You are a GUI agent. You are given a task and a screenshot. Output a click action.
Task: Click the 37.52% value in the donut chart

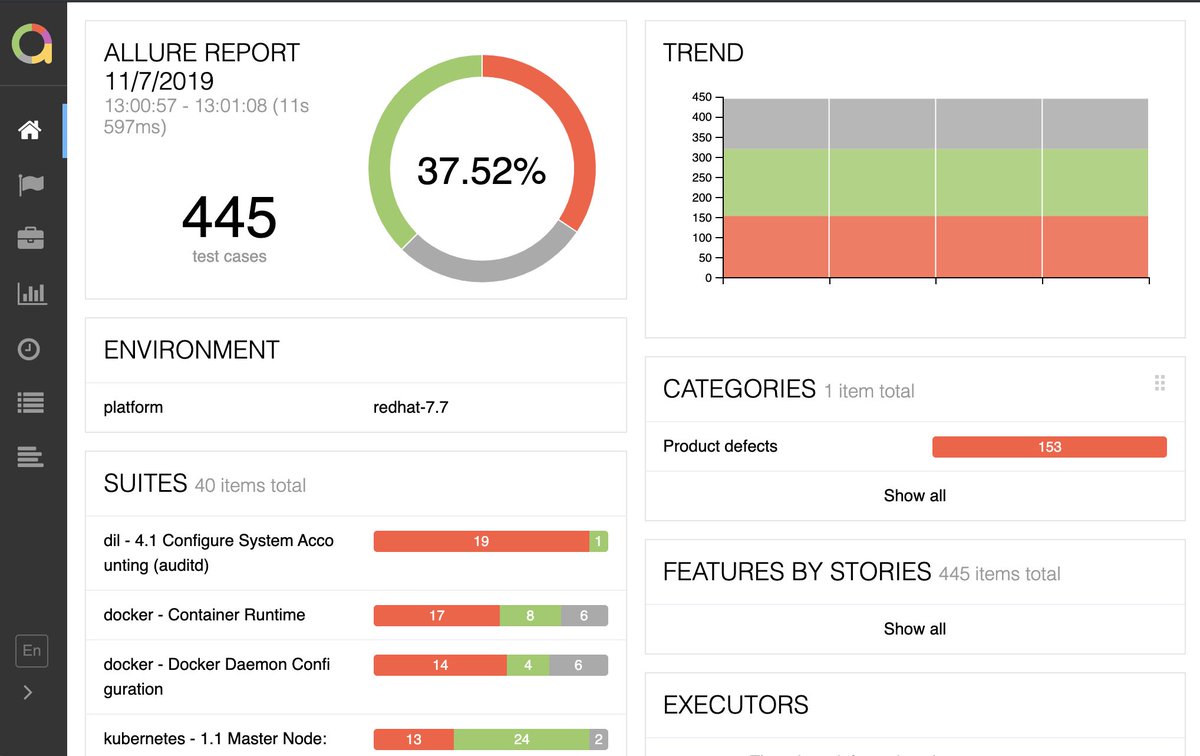pyautogui.click(x=482, y=171)
